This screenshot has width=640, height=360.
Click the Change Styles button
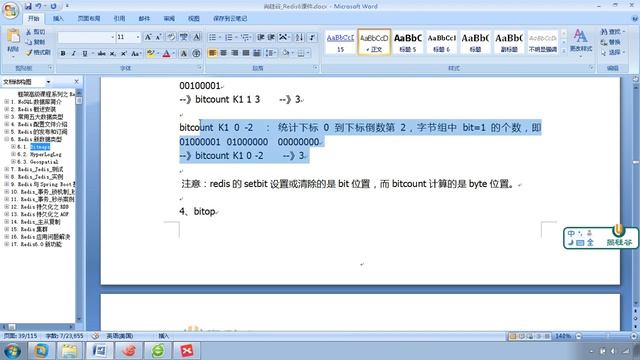point(580,41)
